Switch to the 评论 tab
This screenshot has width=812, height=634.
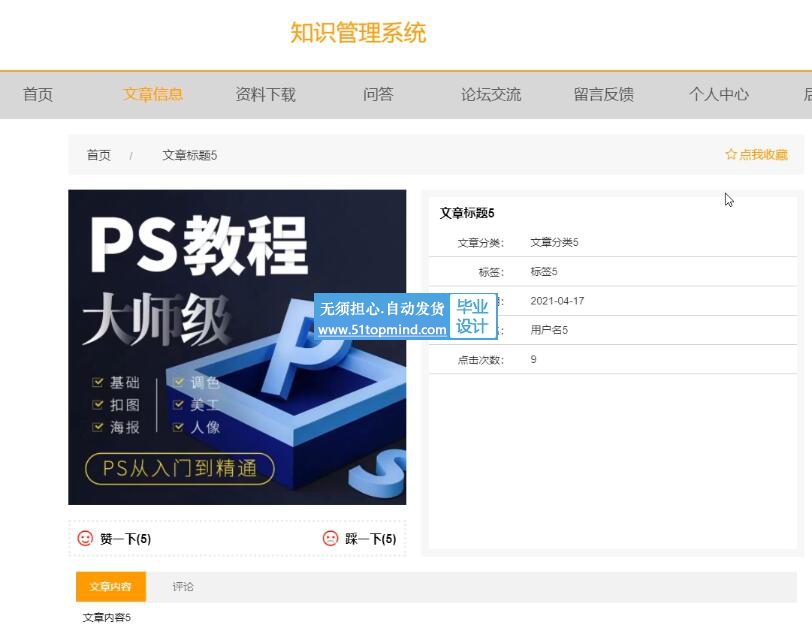pos(183,586)
